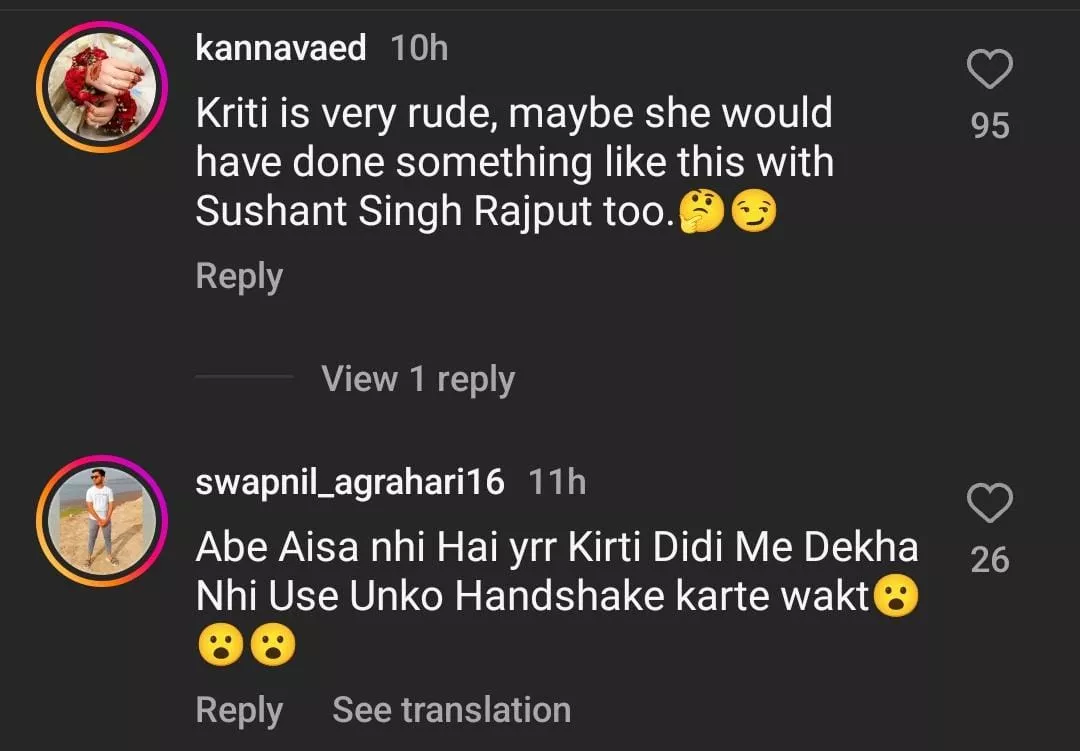Click the thinking face emoji
The image size is (1080, 751).
click(x=701, y=213)
